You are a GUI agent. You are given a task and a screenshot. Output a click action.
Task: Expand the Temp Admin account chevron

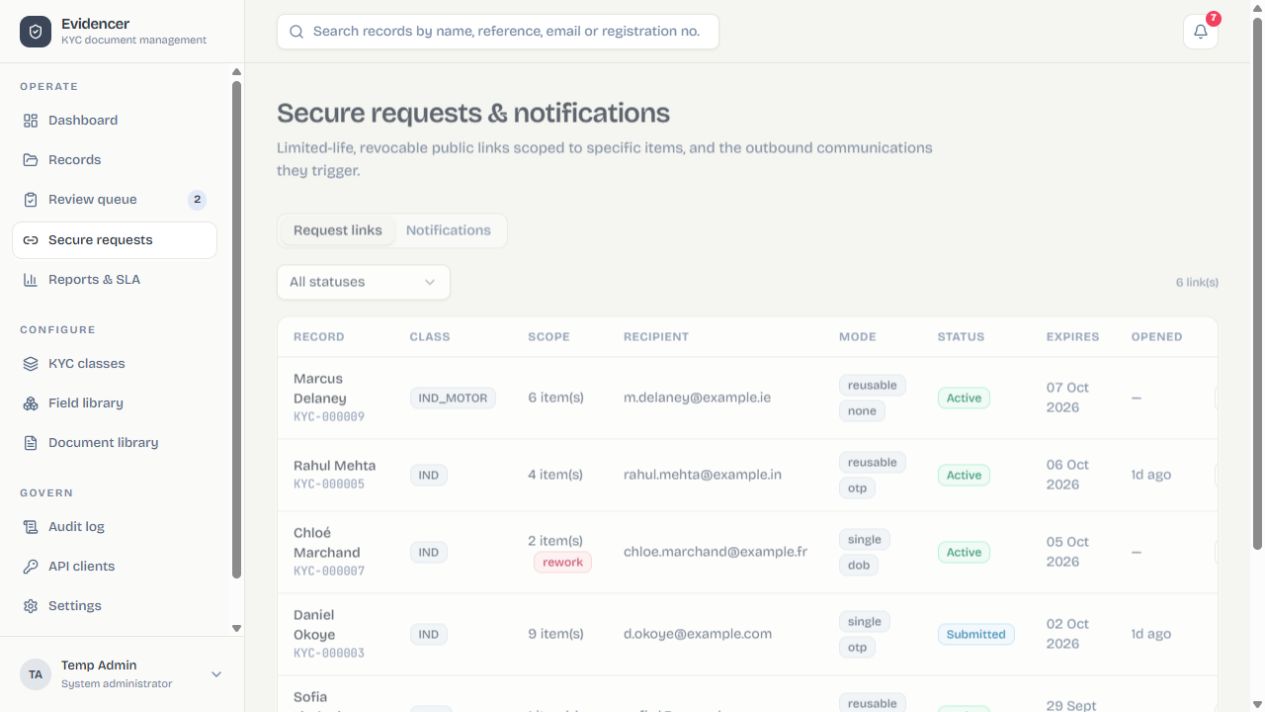[216, 674]
